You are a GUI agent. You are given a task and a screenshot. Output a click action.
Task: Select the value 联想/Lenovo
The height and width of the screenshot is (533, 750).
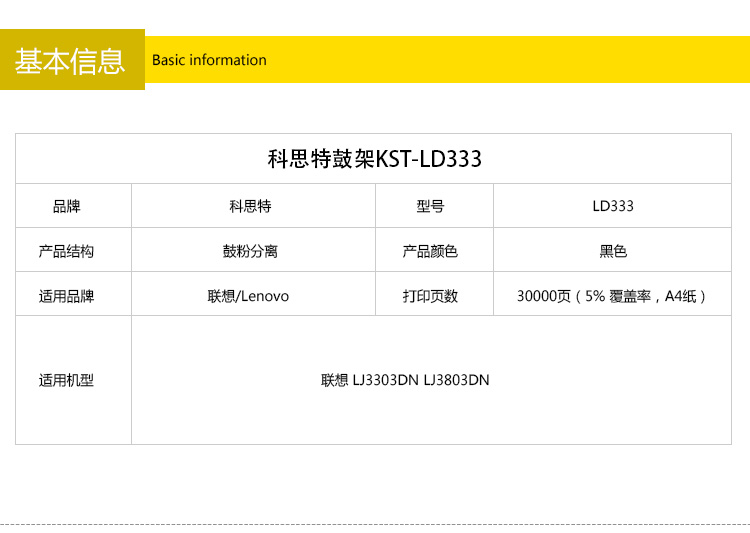[x=248, y=296]
